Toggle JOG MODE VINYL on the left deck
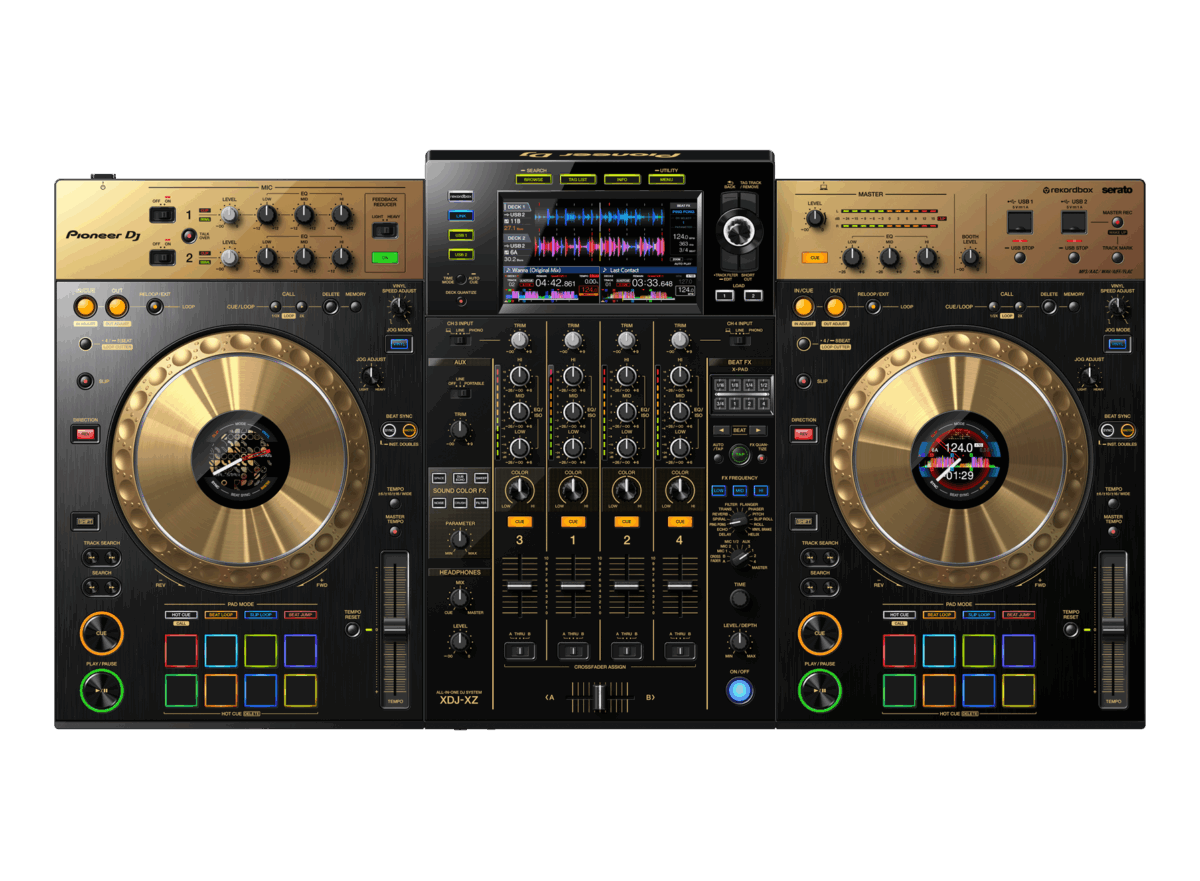Image resolution: width=1200 pixels, height=881 pixels. 399,345
